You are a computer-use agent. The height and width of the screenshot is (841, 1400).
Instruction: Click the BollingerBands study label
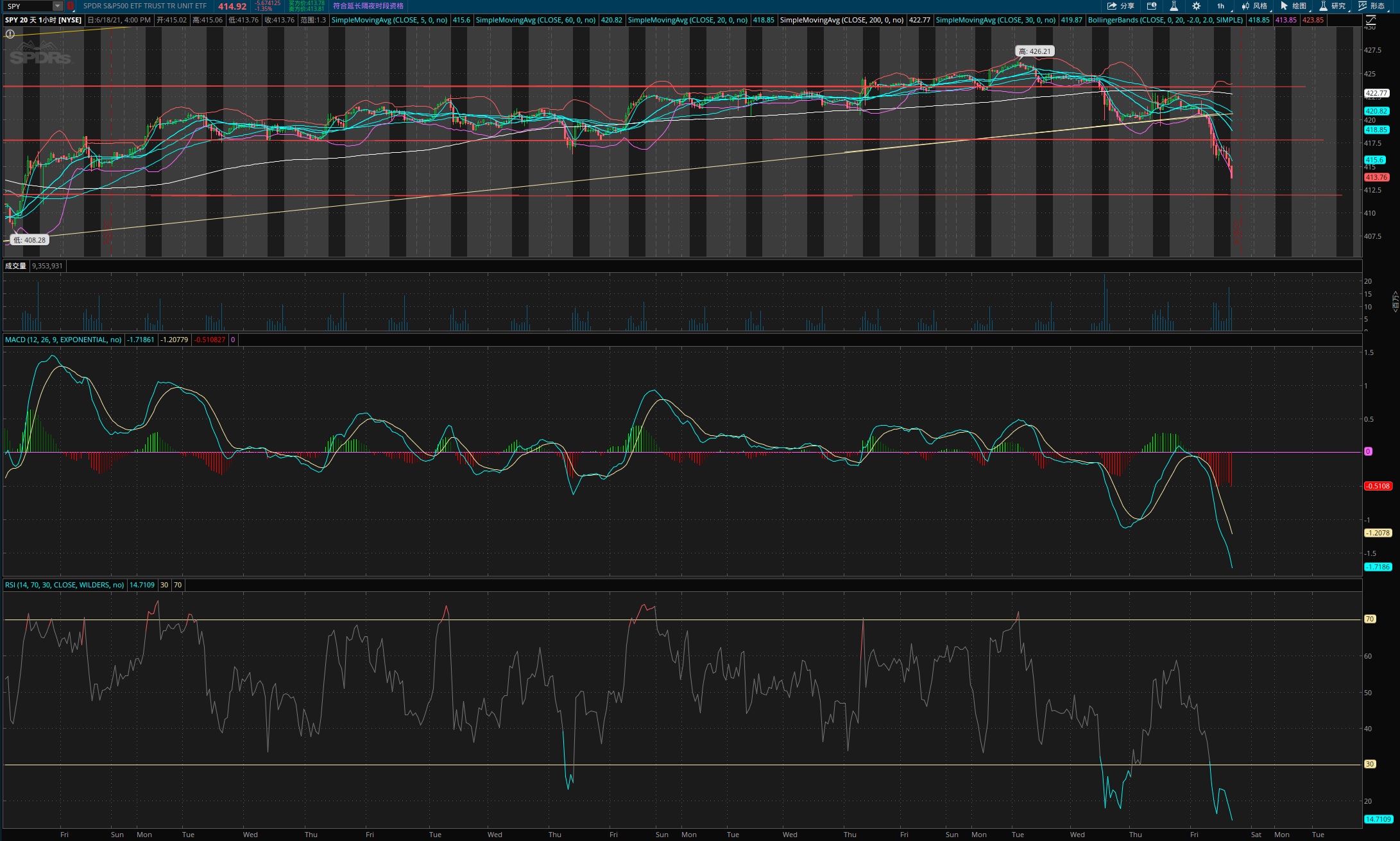tap(1165, 20)
